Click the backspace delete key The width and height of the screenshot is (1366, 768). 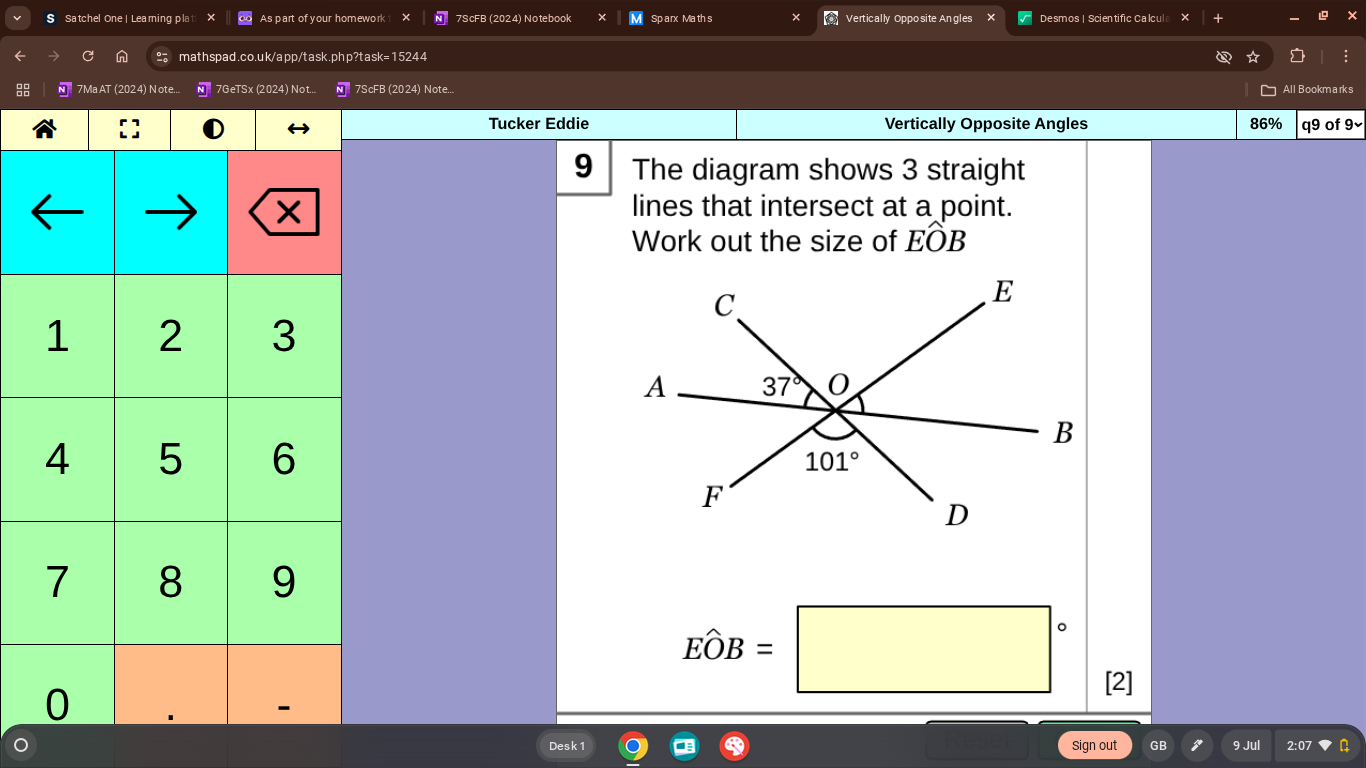(x=284, y=212)
